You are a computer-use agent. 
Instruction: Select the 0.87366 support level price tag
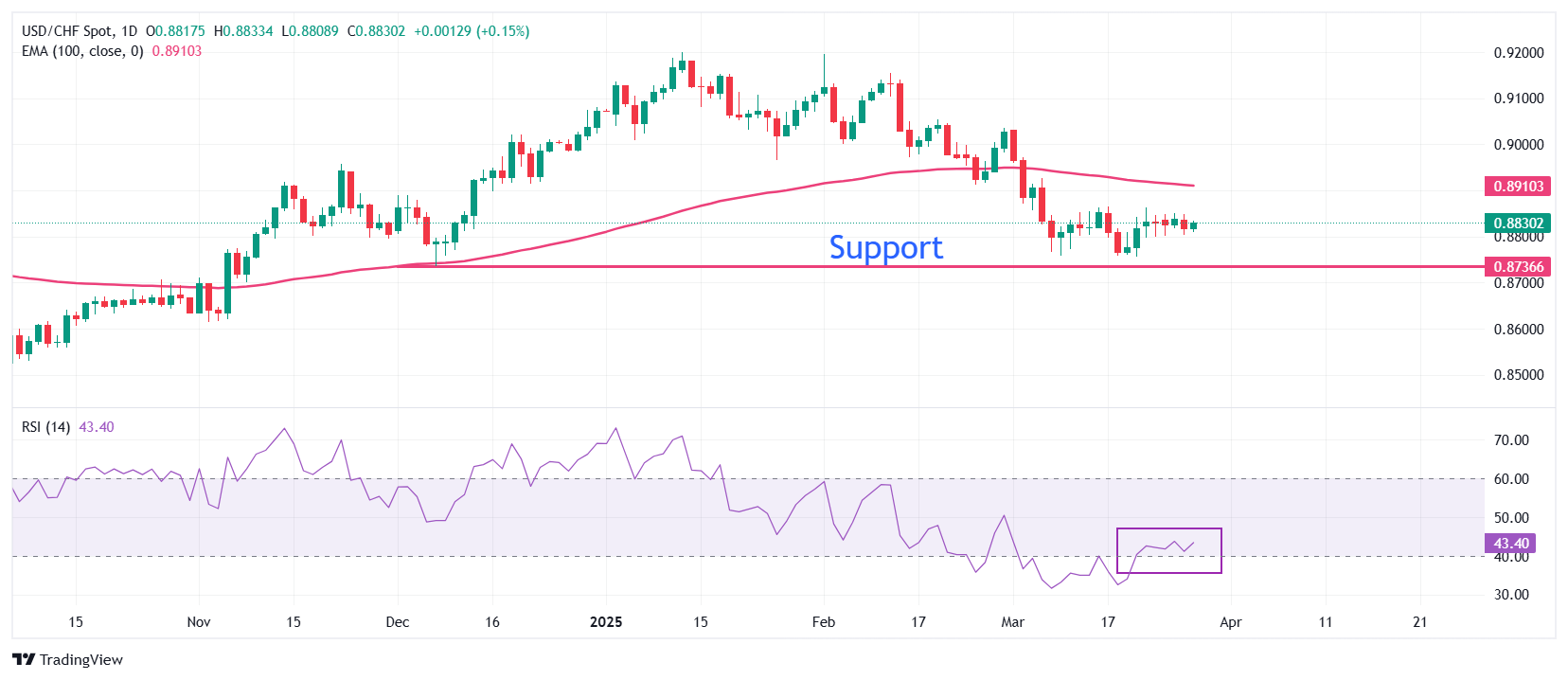tap(1518, 267)
